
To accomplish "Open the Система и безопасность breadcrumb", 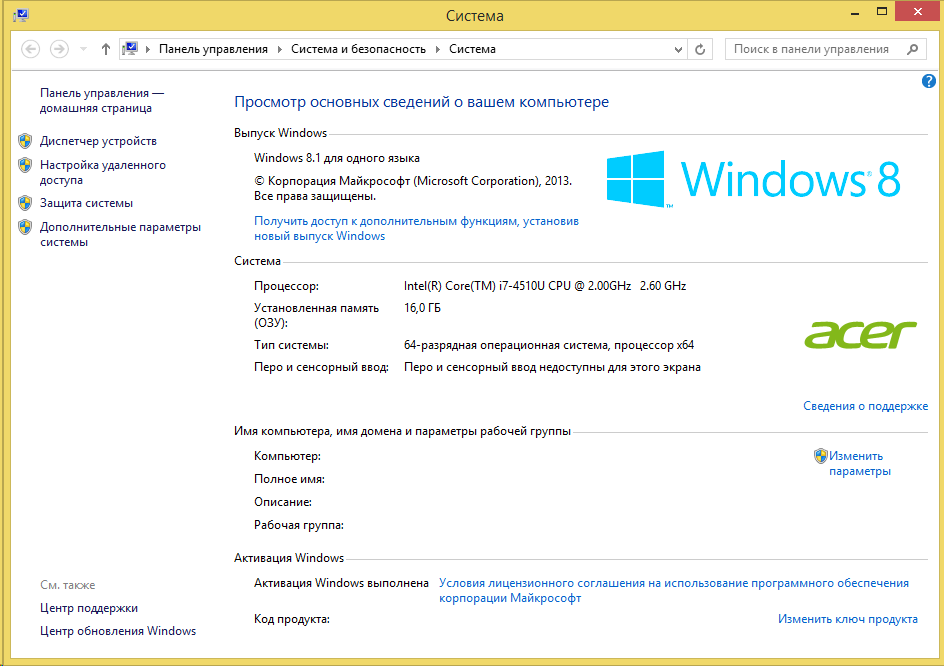I will (x=358, y=49).
